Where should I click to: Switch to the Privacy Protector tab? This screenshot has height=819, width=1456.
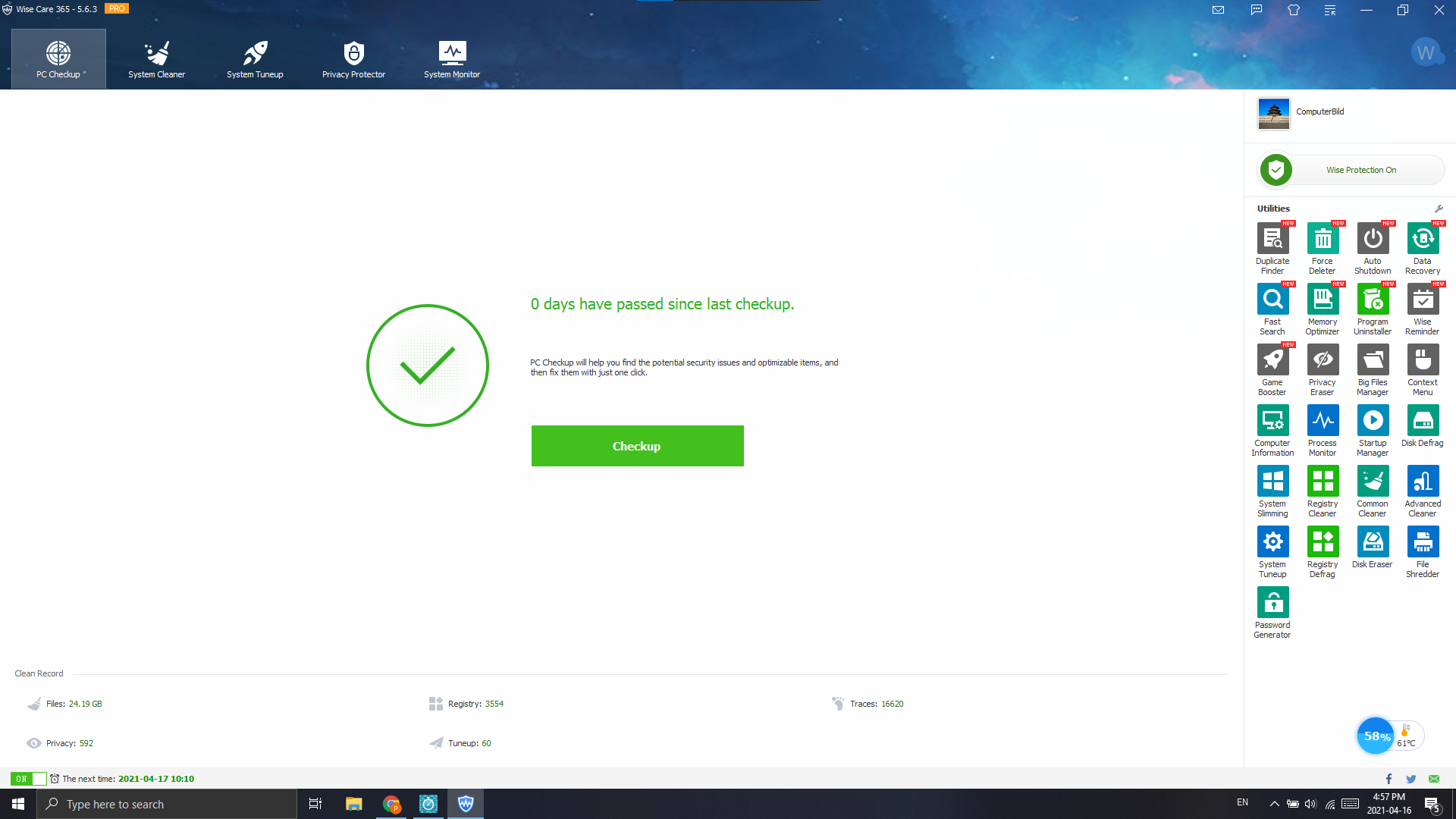pyautogui.click(x=353, y=59)
